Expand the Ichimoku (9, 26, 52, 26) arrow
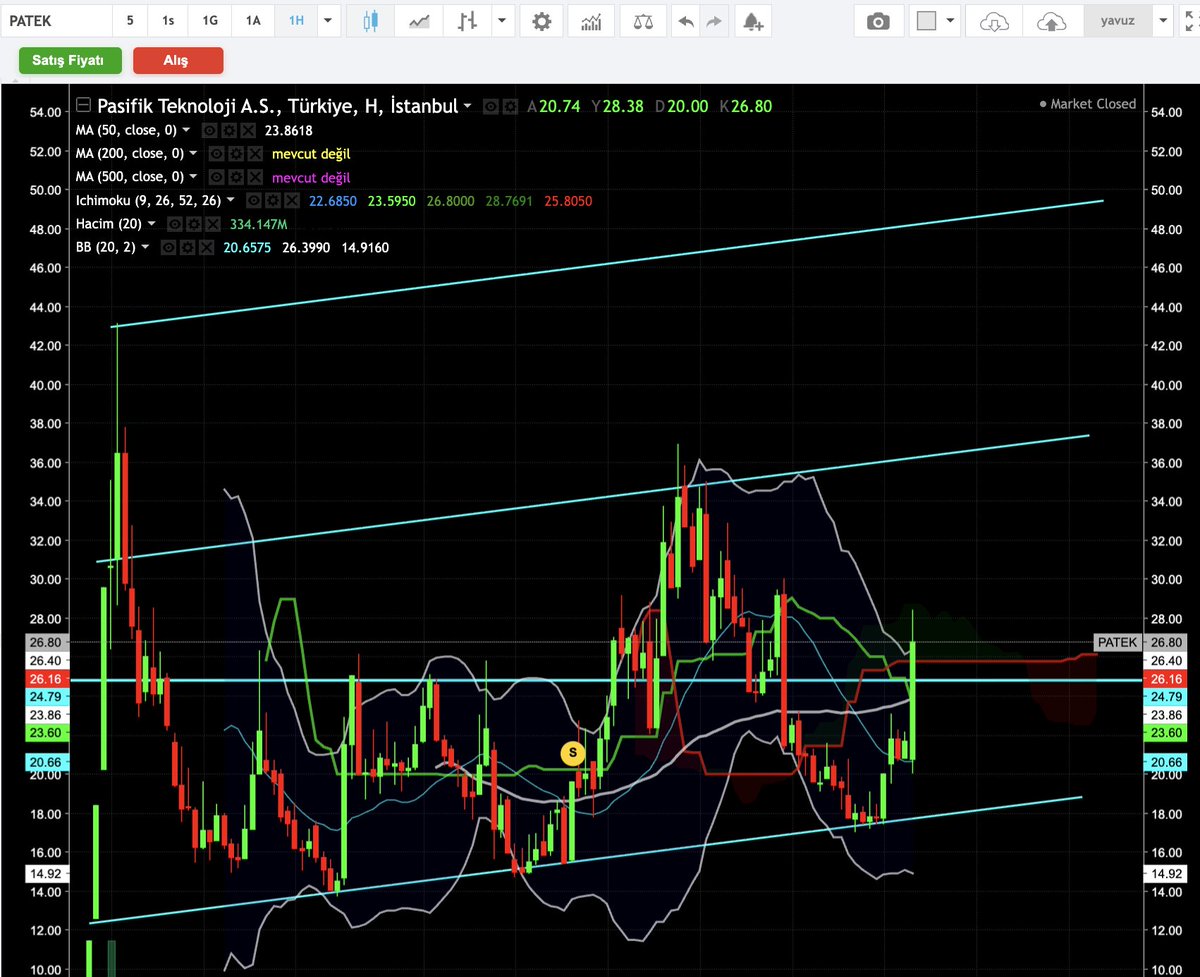Viewport: 1200px width, 977px height. click(231, 201)
